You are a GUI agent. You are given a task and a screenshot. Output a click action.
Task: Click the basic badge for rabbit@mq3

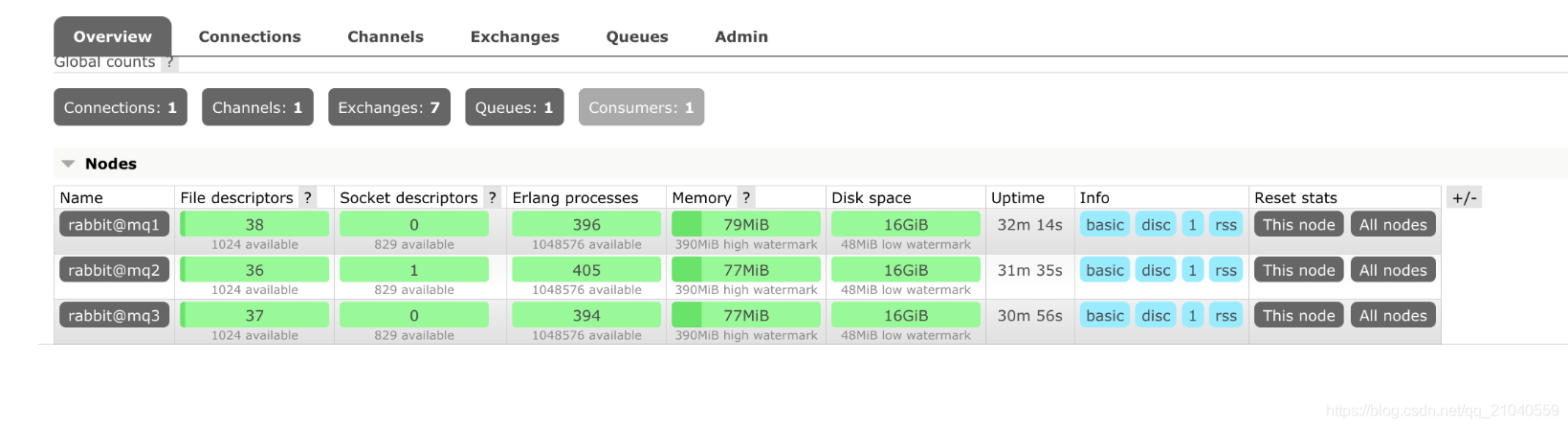(x=1105, y=315)
